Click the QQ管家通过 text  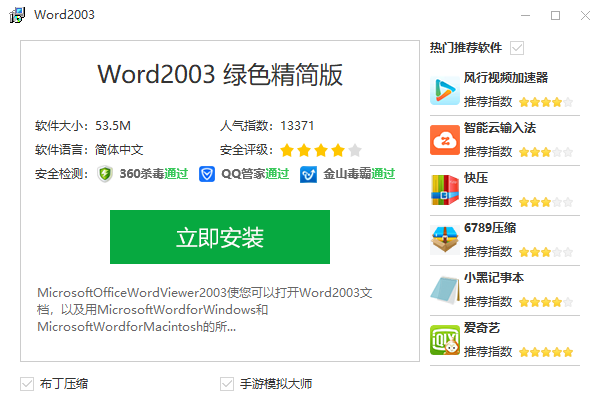pos(255,174)
